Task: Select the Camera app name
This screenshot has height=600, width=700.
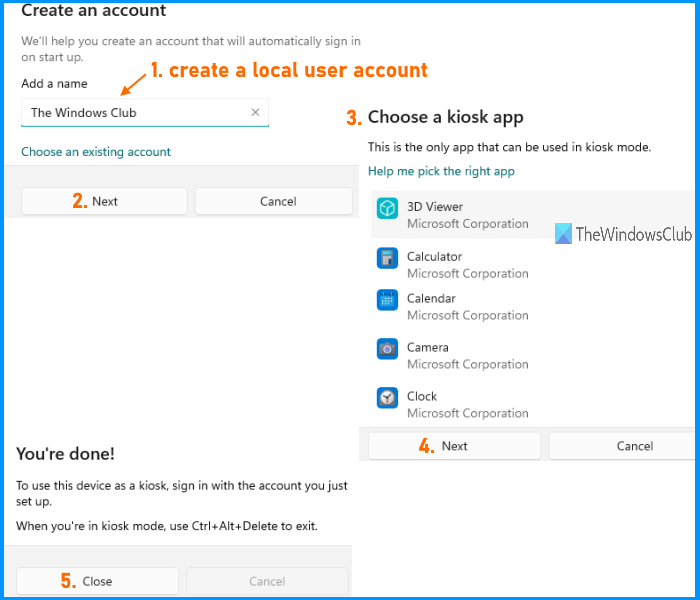Action: pyautogui.click(x=428, y=347)
